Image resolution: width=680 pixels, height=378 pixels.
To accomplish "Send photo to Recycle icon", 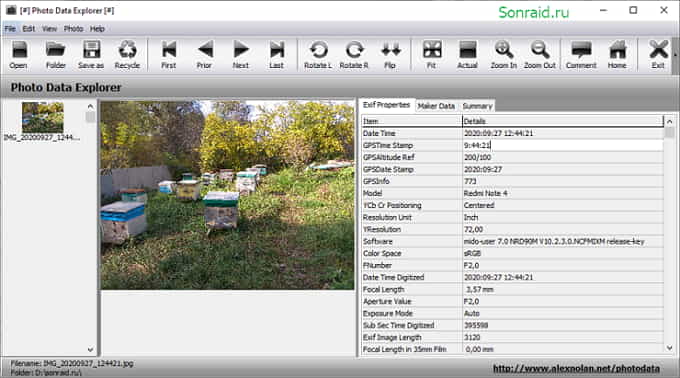I will pyautogui.click(x=128, y=55).
